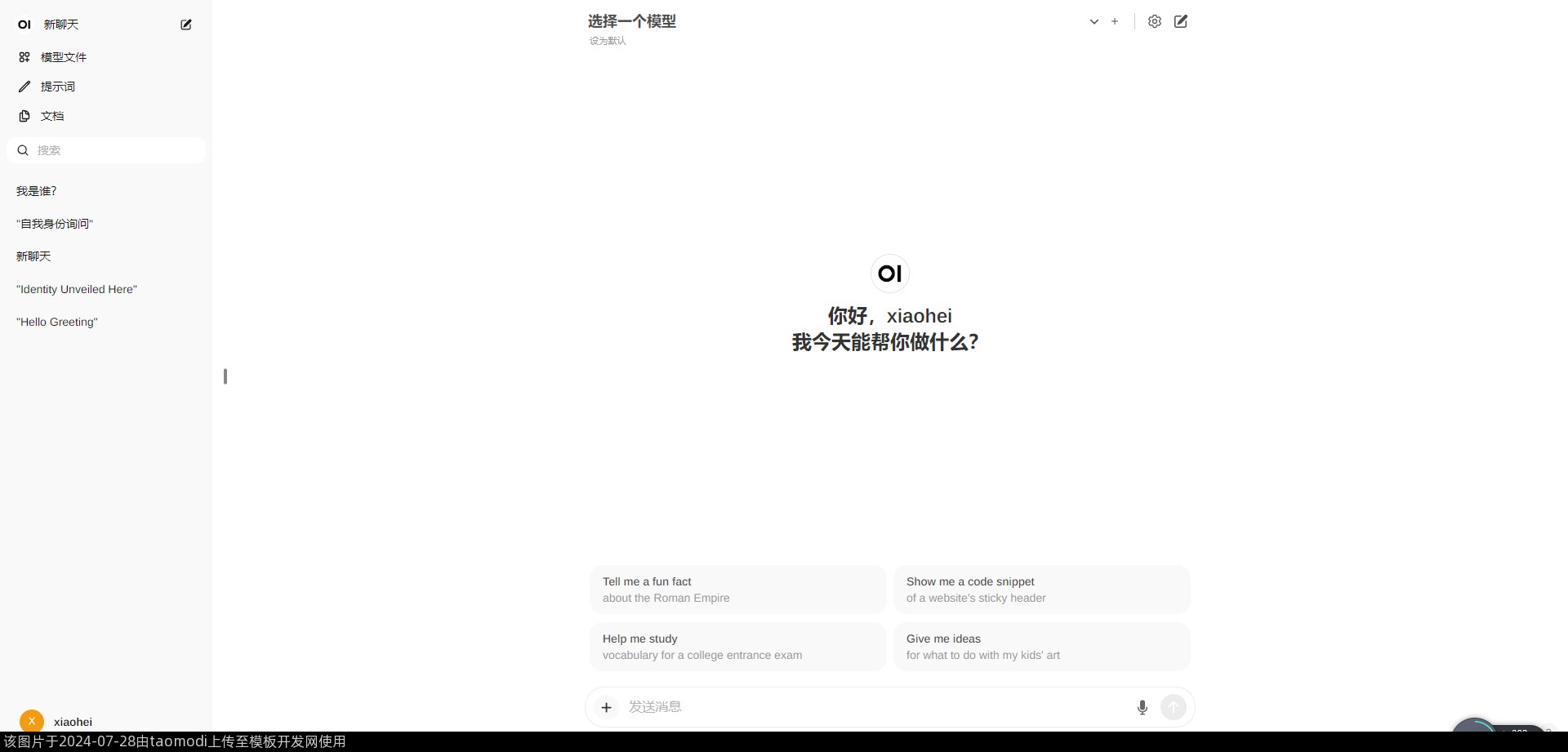The width and height of the screenshot is (1568, 752).
Task: Click the new chat edit icon in sidebar
Action: click(186, 24)
